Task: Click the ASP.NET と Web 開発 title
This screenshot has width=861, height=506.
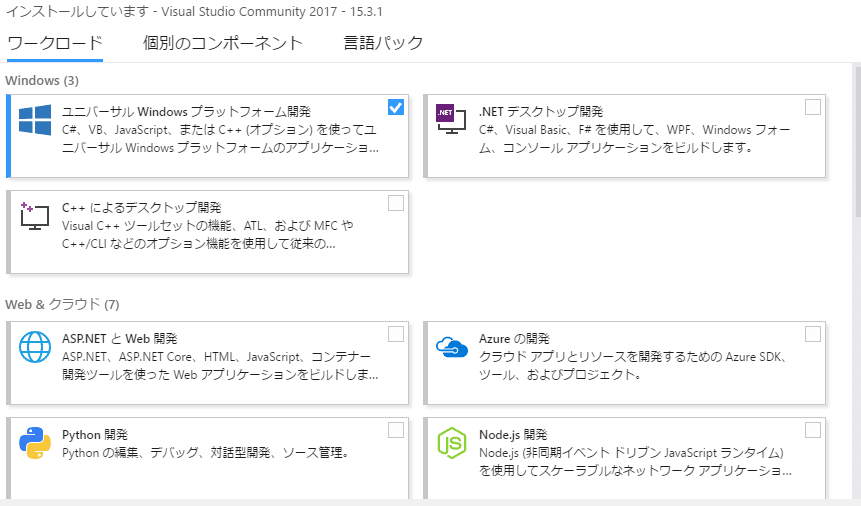Action: pyautogui.click(x=120, y=338)
